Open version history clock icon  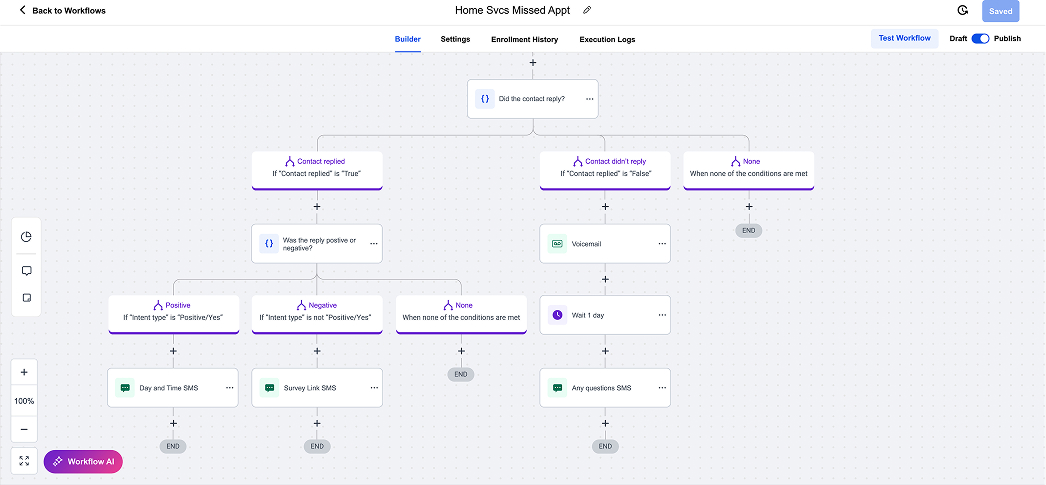coord(962,11)
